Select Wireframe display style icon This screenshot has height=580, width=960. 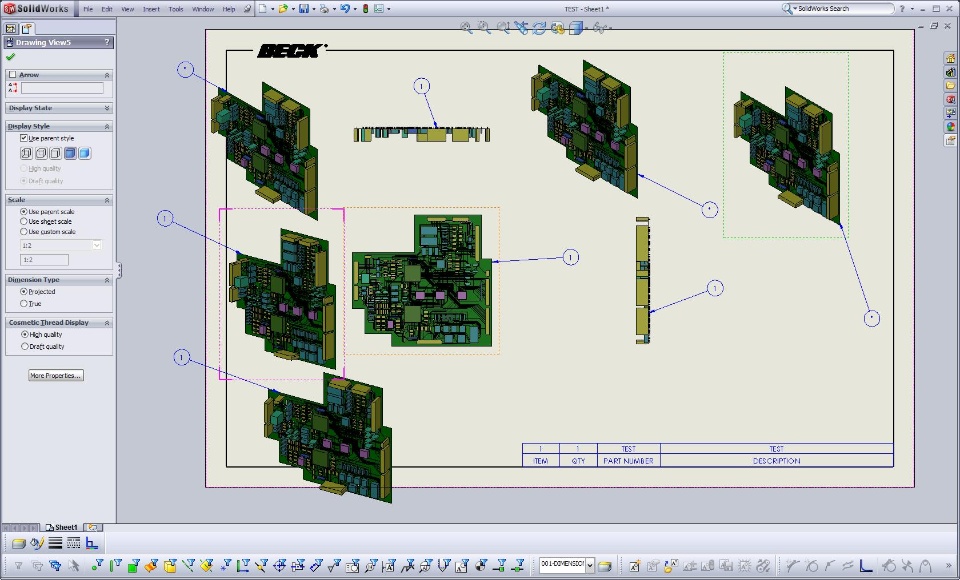[x=26, y=153]
